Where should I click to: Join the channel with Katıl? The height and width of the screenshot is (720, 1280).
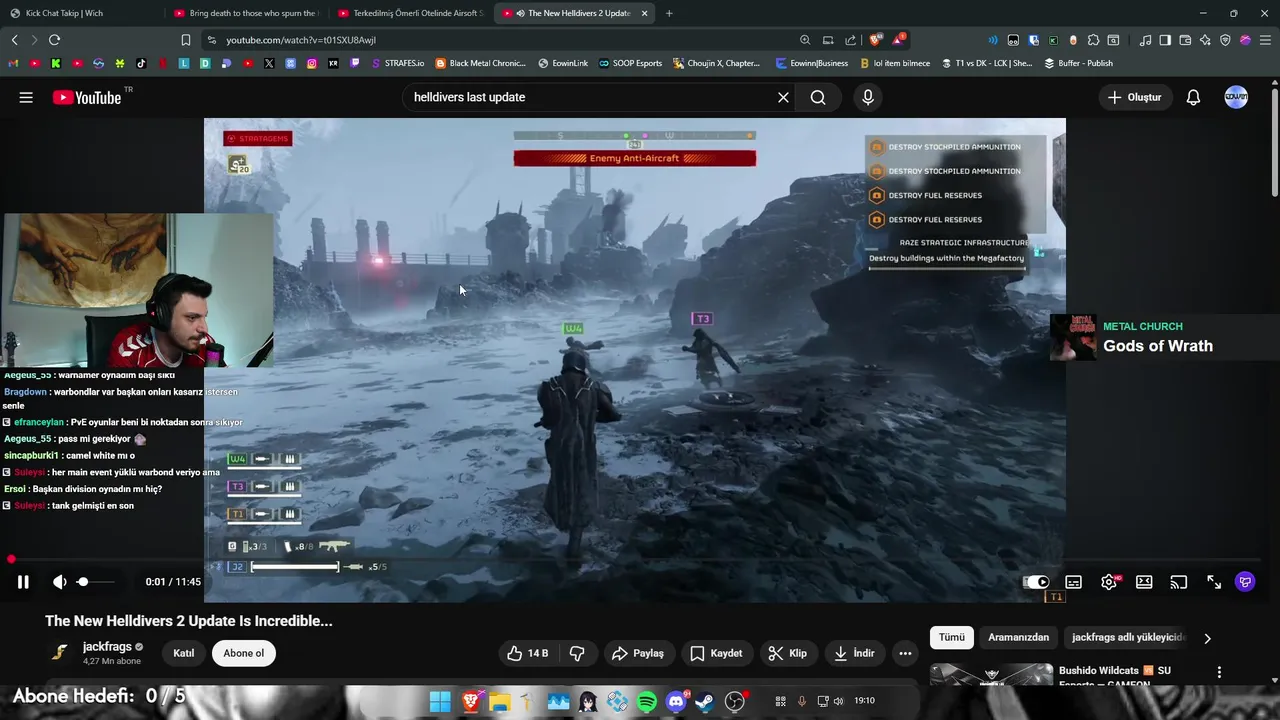point(184,653)
